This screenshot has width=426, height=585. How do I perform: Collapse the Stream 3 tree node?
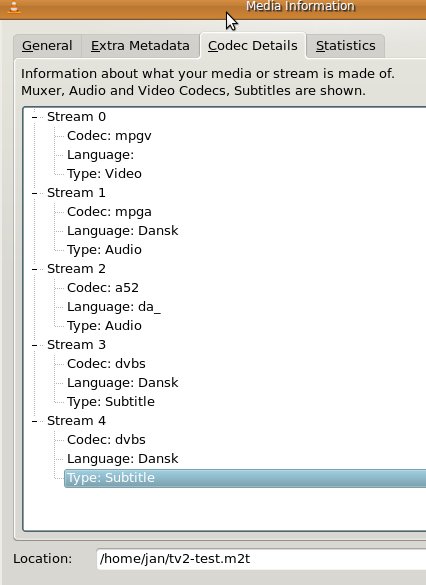(34, 345)
